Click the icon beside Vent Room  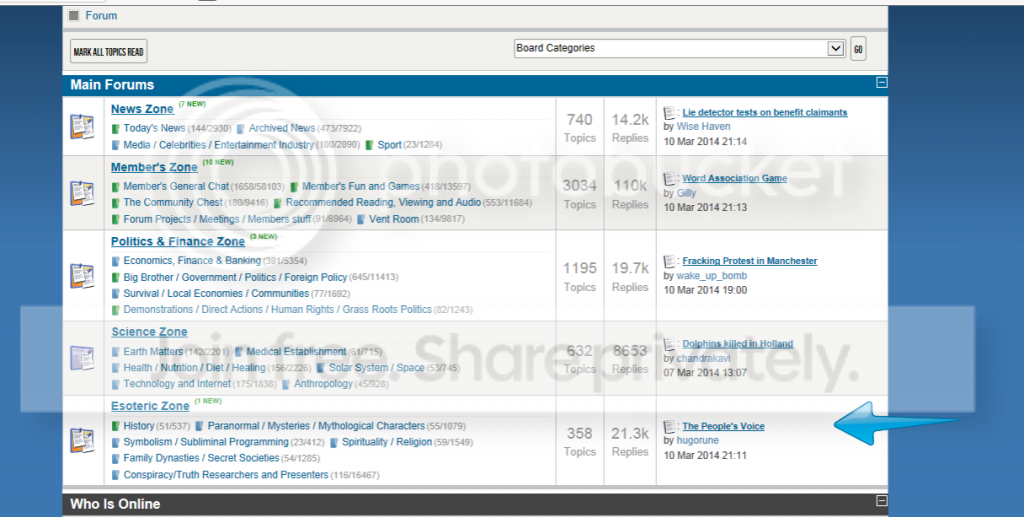[361, 219]
